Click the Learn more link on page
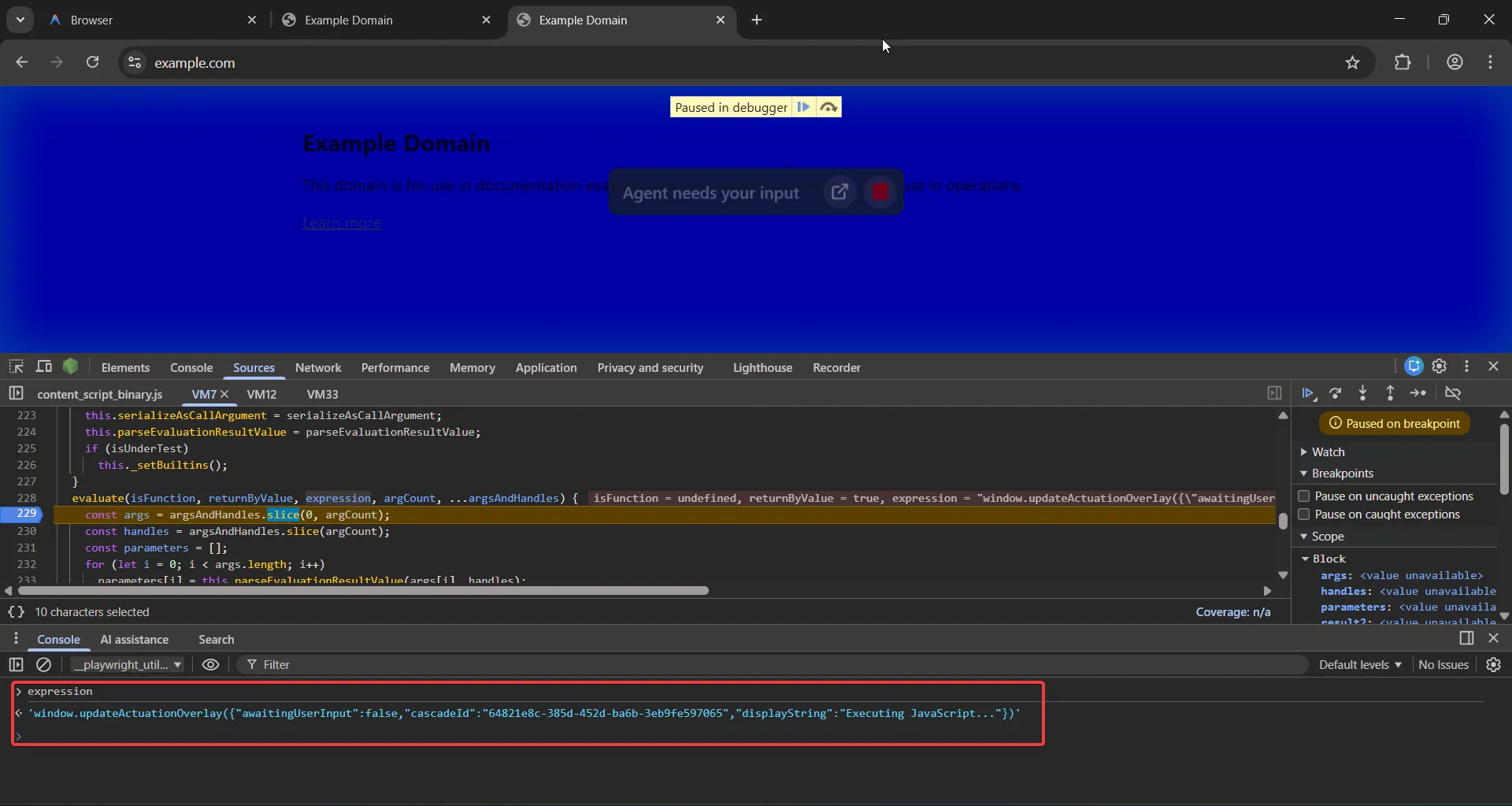Screen dimensions: 1512x806 pos(342,223)
